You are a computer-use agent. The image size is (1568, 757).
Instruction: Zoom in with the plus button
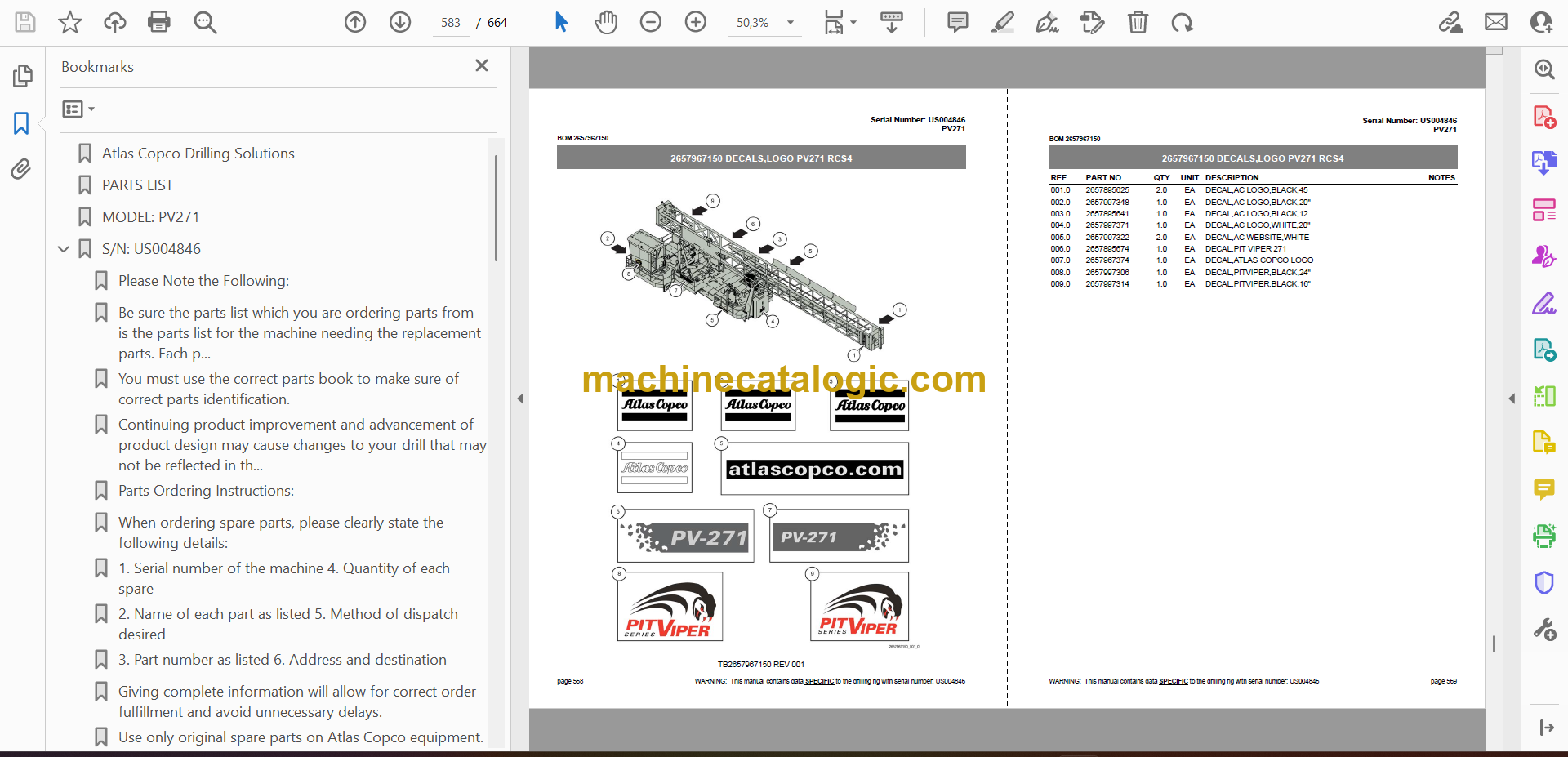[x=696, y=22]
